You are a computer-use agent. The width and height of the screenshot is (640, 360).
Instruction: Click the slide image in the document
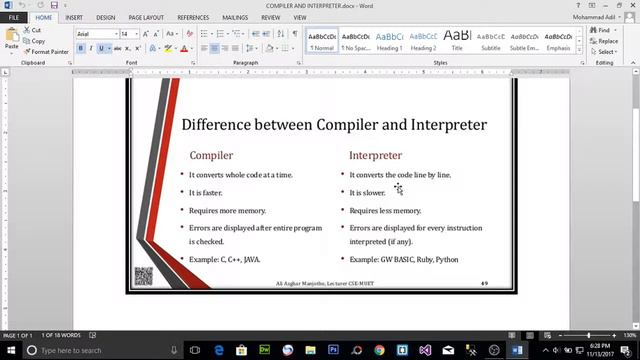[321, 186]
